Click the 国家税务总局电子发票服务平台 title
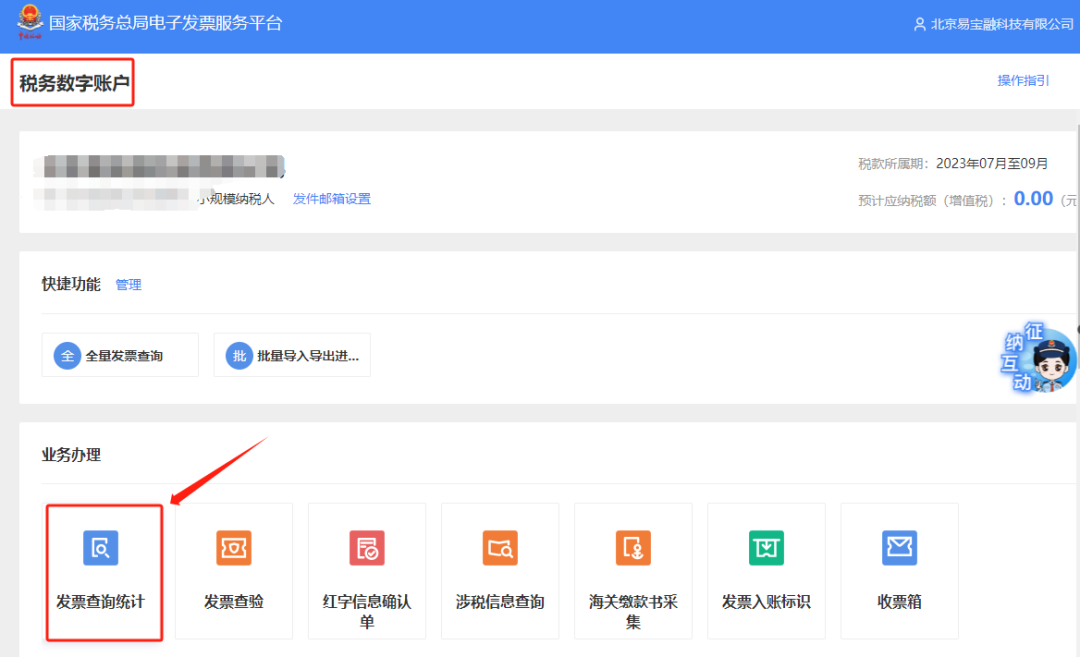This screenshot has width=1080, height=657. [166, 23]
